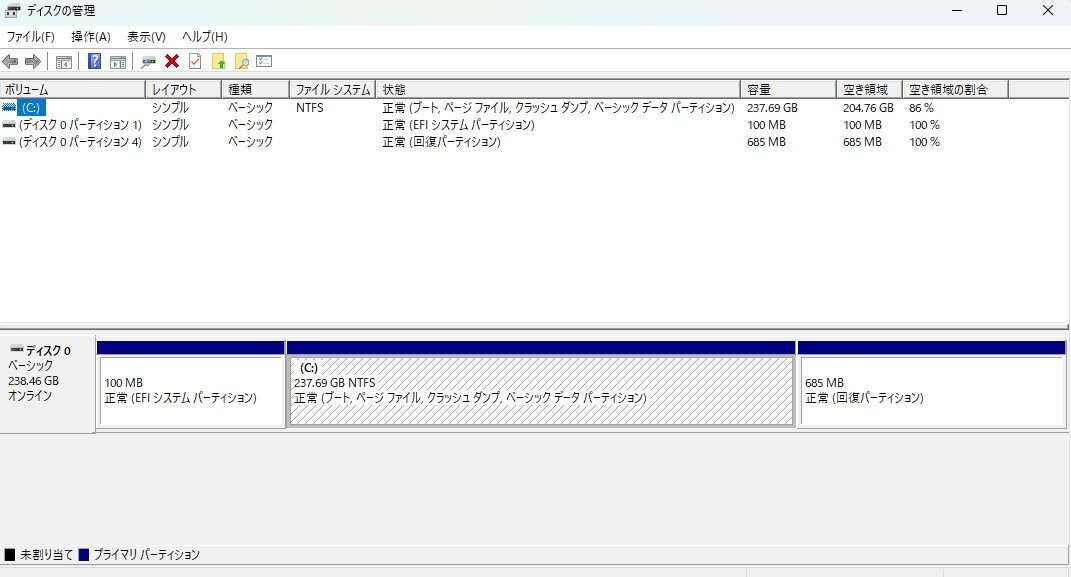
Task: Click the drive icon beside (C:) volume
Action: (9, 107)
